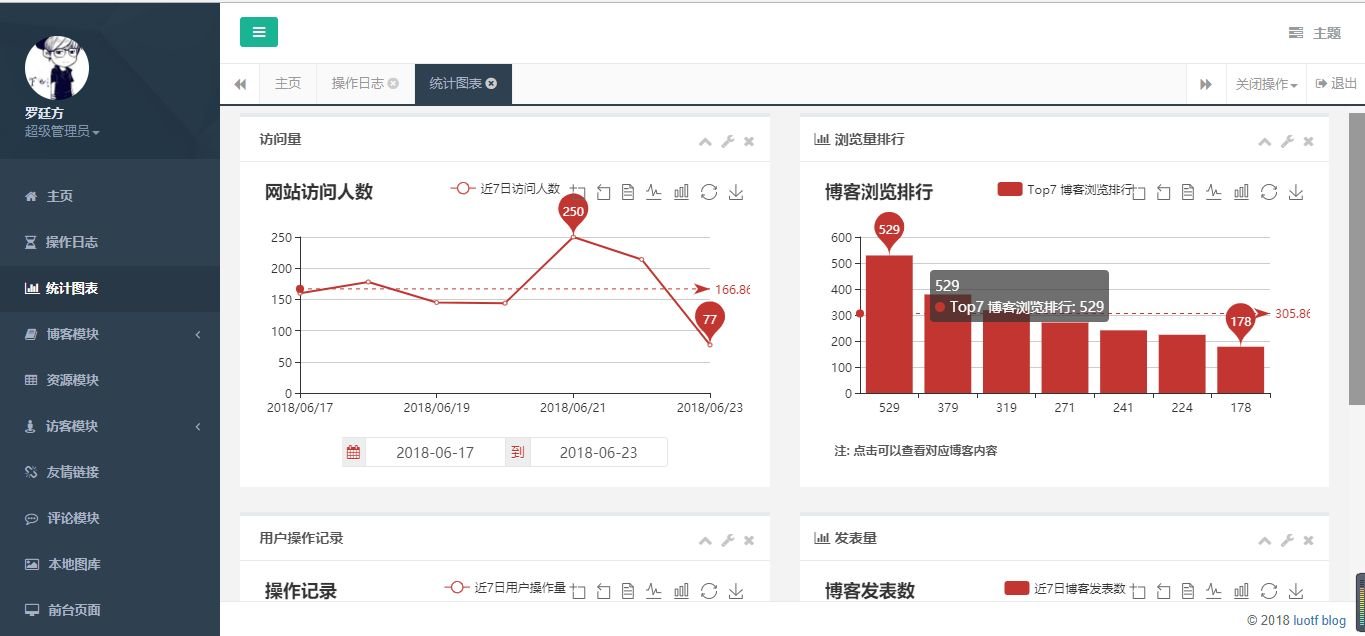This screenshot has width=1365, height=636.
Task: Toggle the Top7 博客浏览排行 legend series
Action: pyautogui.click(x=1066, y=189)
